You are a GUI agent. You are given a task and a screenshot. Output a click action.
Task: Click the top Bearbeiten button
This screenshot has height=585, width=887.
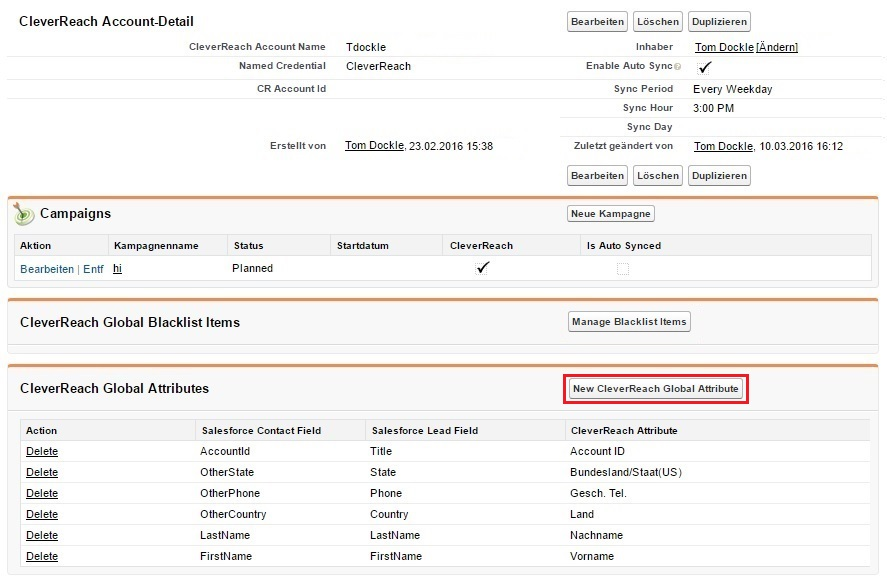[x=597, y=21]
